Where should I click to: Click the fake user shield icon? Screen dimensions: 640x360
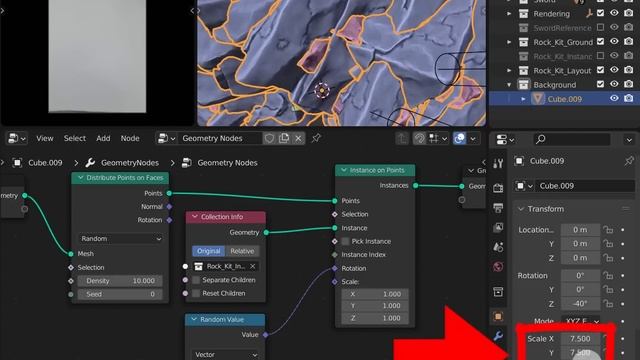(x=269, y=138)
